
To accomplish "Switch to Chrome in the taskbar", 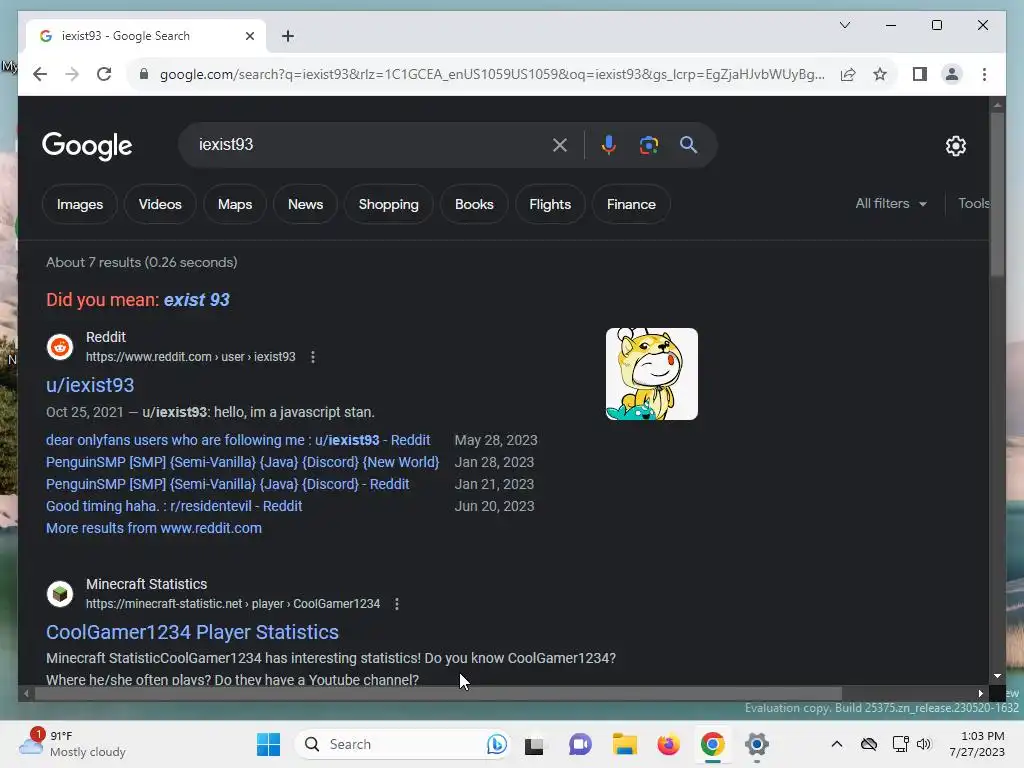I will (x=712, y=744).
